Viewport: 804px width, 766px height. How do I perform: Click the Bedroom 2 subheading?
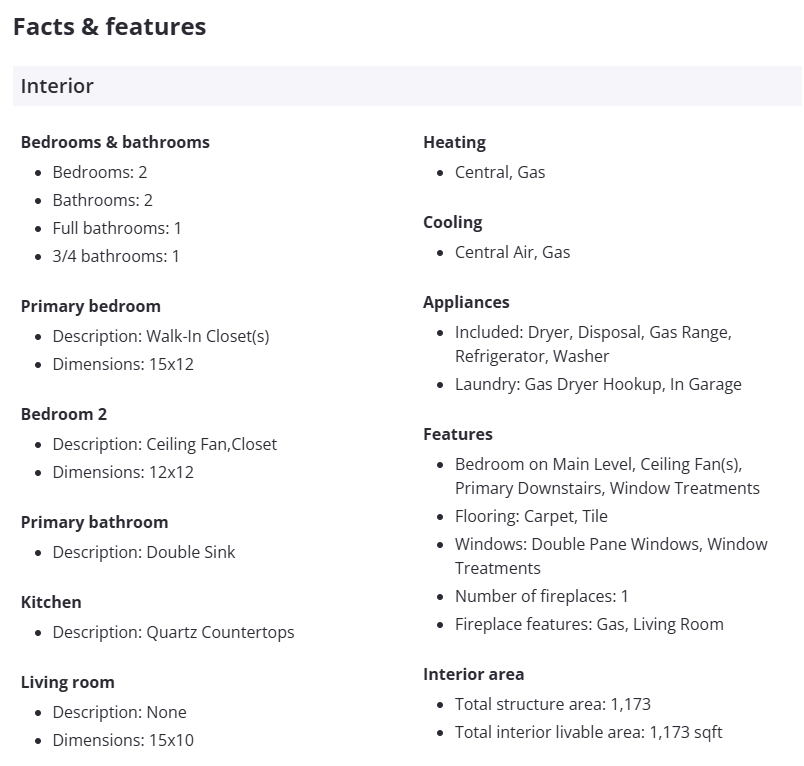(x=64, y=414)
